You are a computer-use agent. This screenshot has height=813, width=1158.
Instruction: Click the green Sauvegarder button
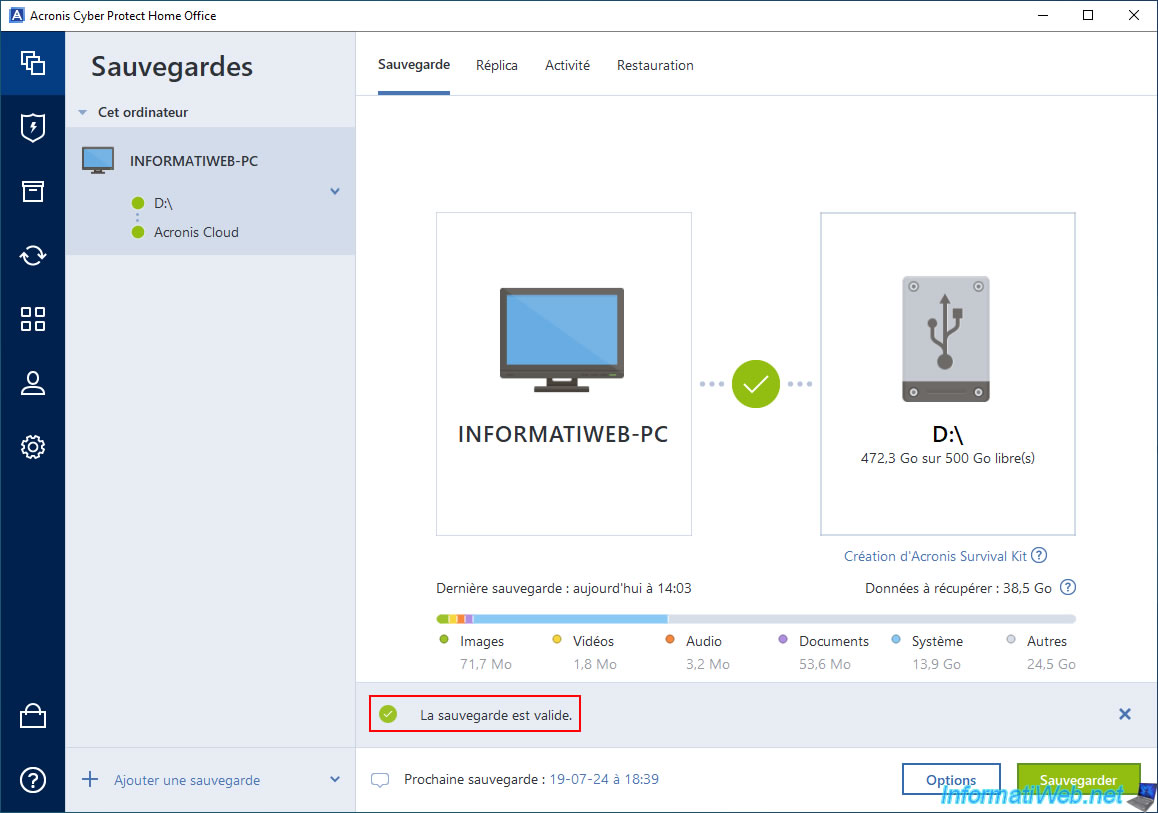[1078, 779]
